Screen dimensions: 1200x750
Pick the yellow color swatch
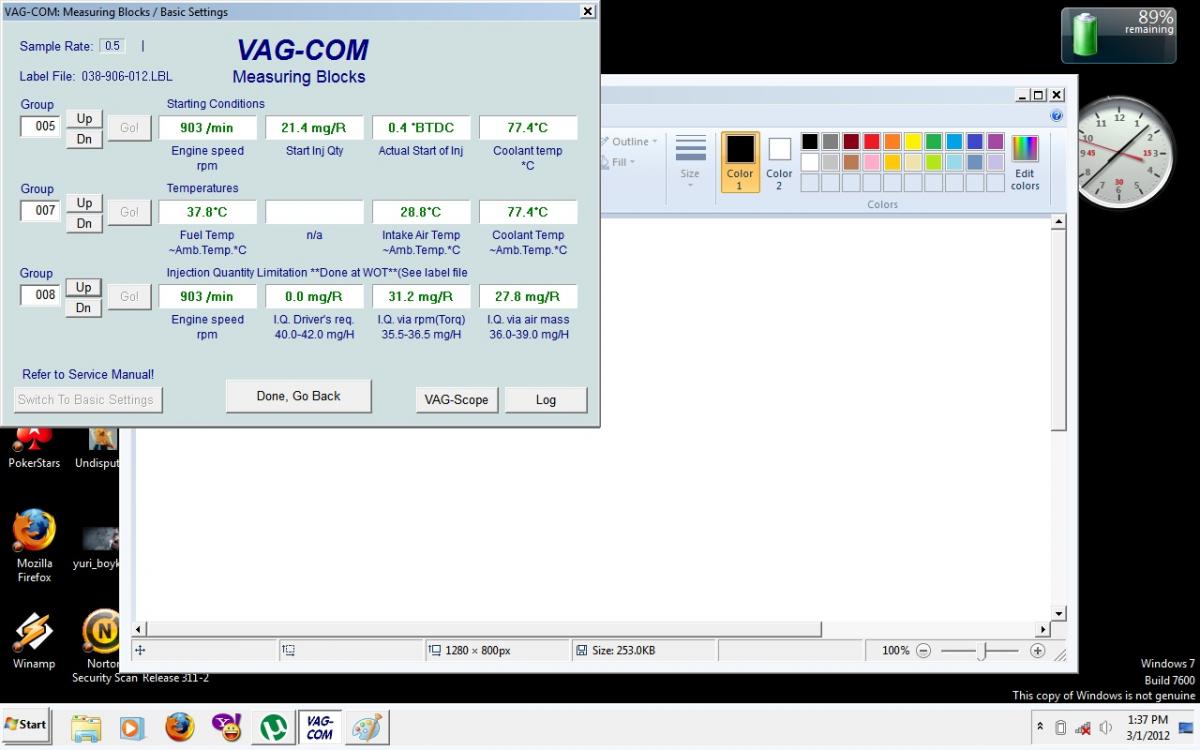point(913,141)
